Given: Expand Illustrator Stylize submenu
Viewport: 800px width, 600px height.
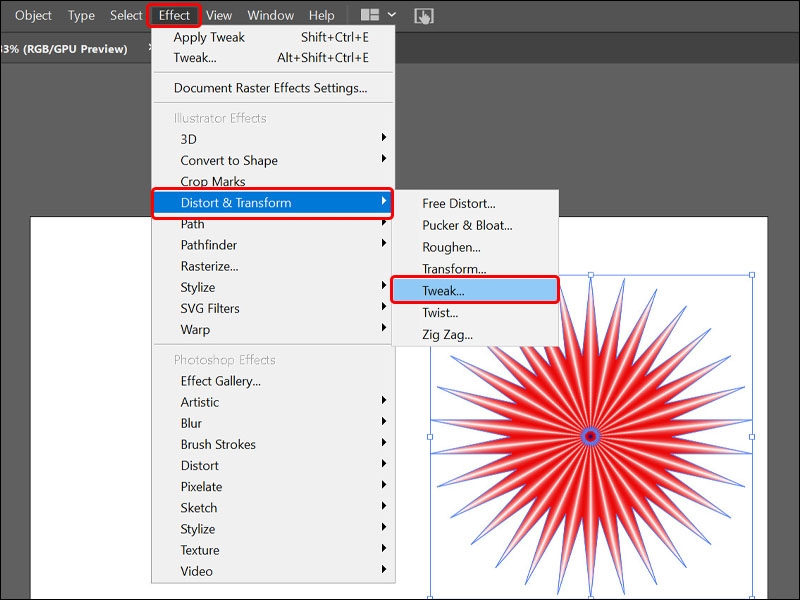Looking at the screenshot, I should tap(273, 287).
